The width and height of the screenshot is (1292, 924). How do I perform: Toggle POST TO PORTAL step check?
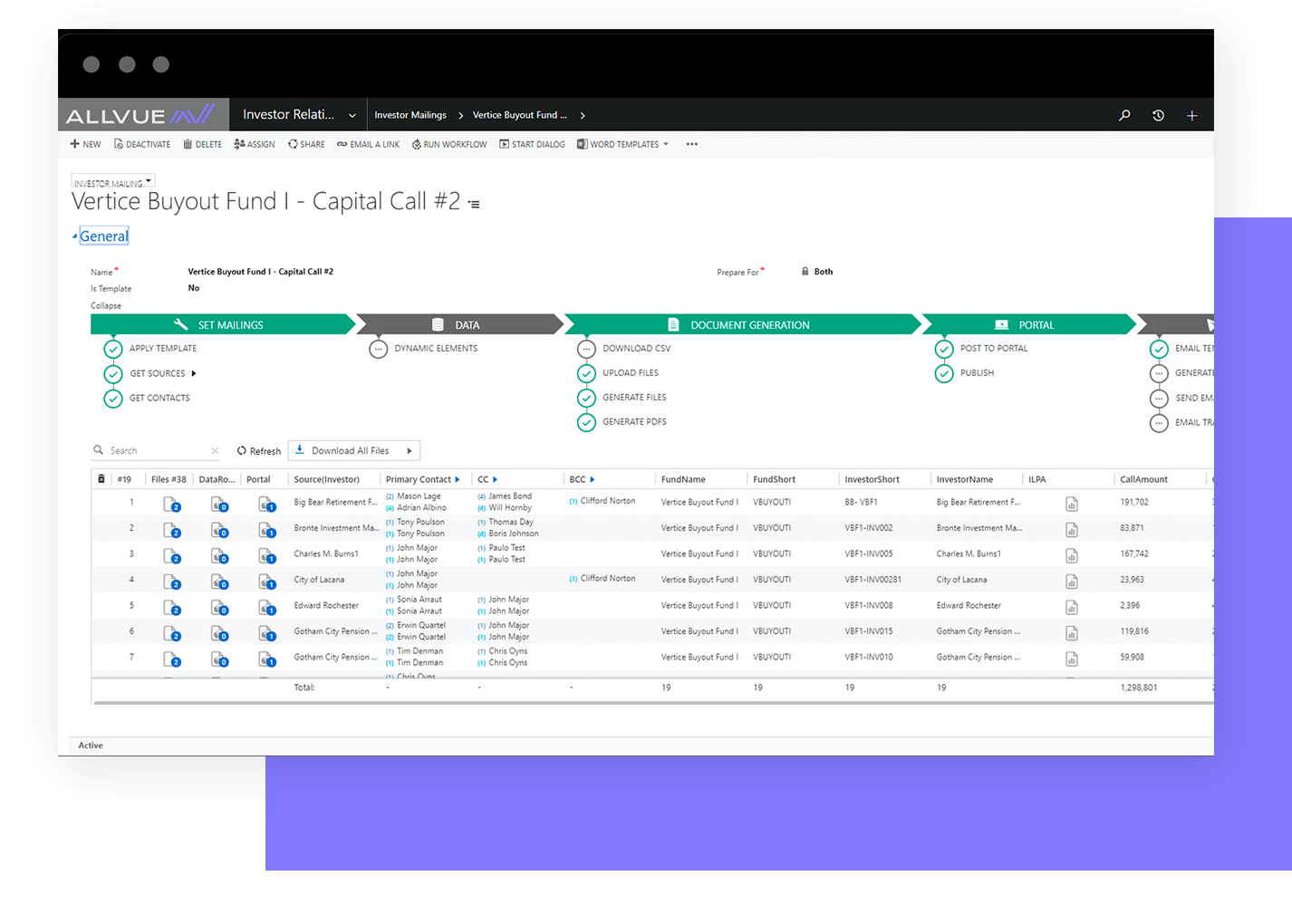[x=944, y=349]
